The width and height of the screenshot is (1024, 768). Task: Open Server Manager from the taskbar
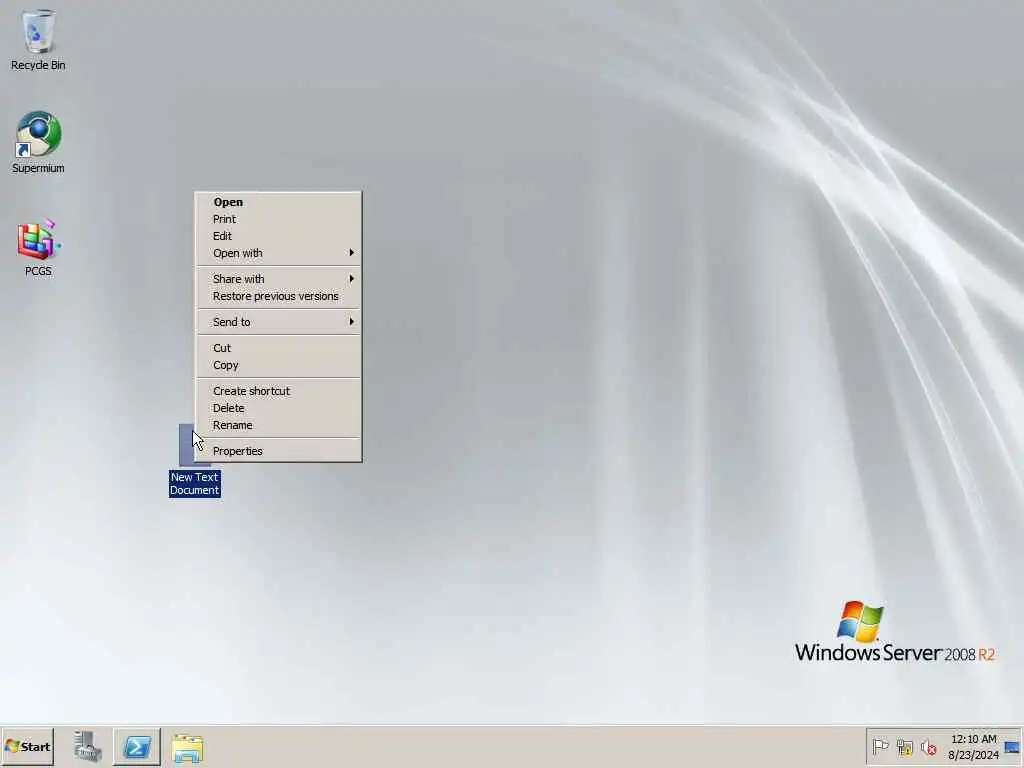(x=88, y=746)
